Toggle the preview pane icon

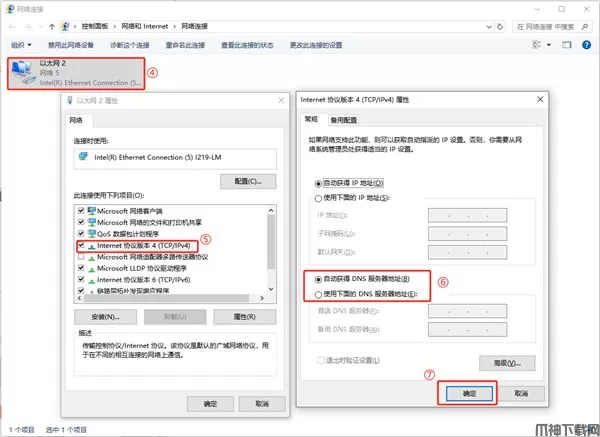pyautogui.click(x=567, y=45)
